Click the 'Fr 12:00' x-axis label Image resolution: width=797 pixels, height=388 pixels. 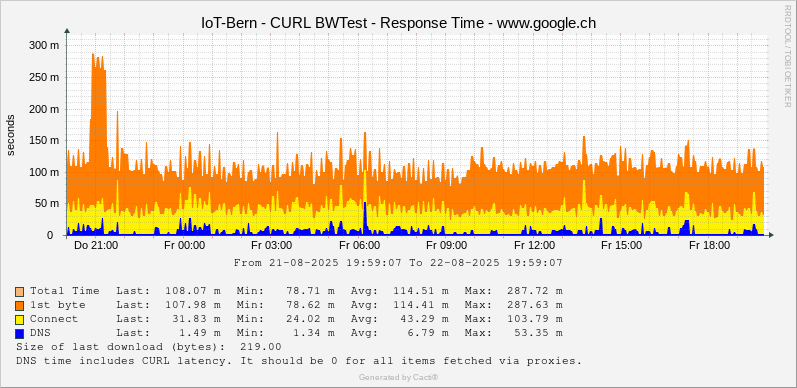coord(535,246)
